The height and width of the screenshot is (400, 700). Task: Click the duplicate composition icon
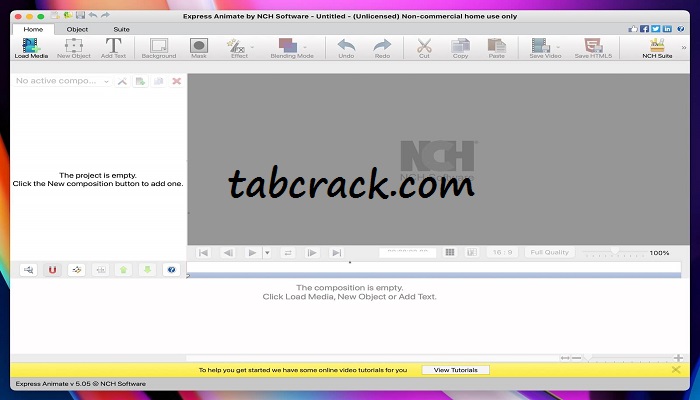158,81
